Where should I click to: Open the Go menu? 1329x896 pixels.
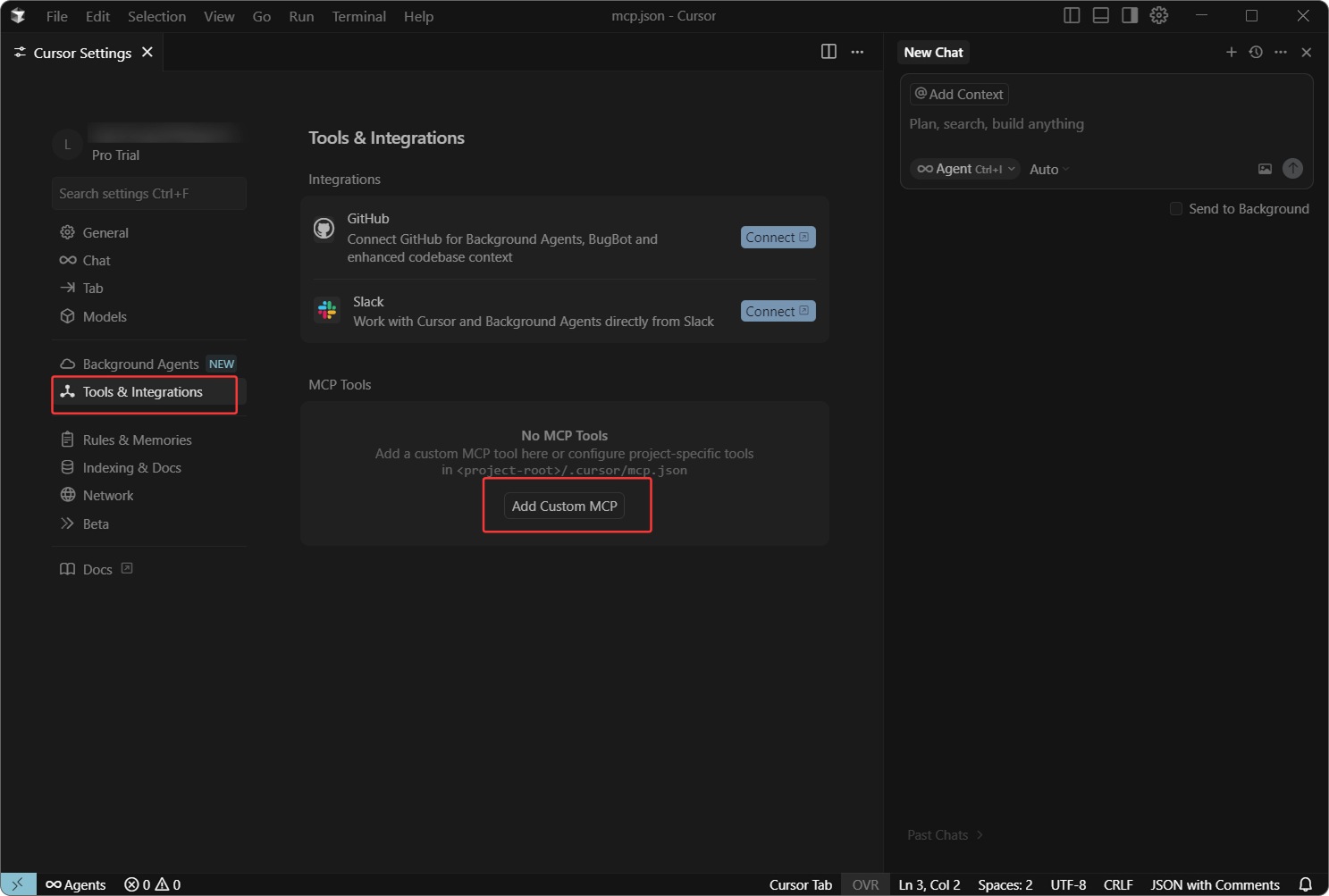262,16
